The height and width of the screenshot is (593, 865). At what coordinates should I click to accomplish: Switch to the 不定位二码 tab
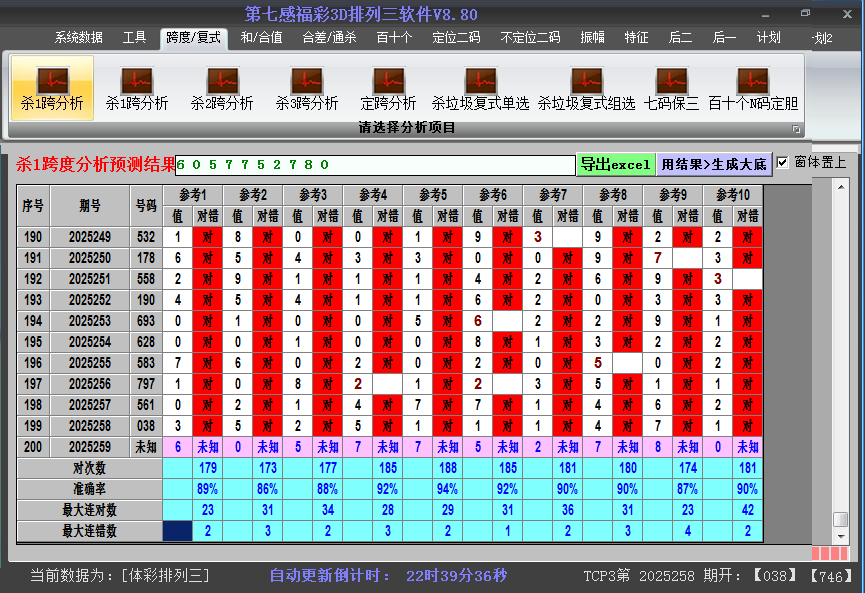coord(530,38)
